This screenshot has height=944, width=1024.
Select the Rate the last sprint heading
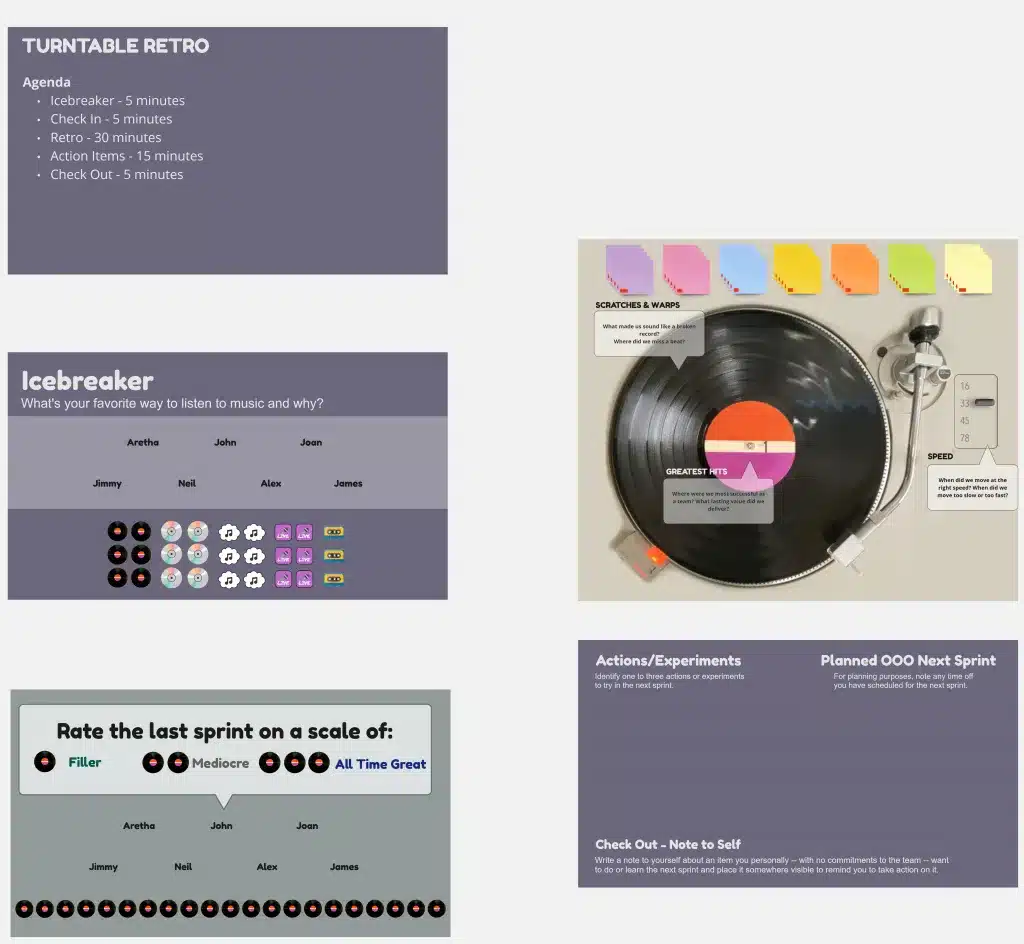(225, 731)
